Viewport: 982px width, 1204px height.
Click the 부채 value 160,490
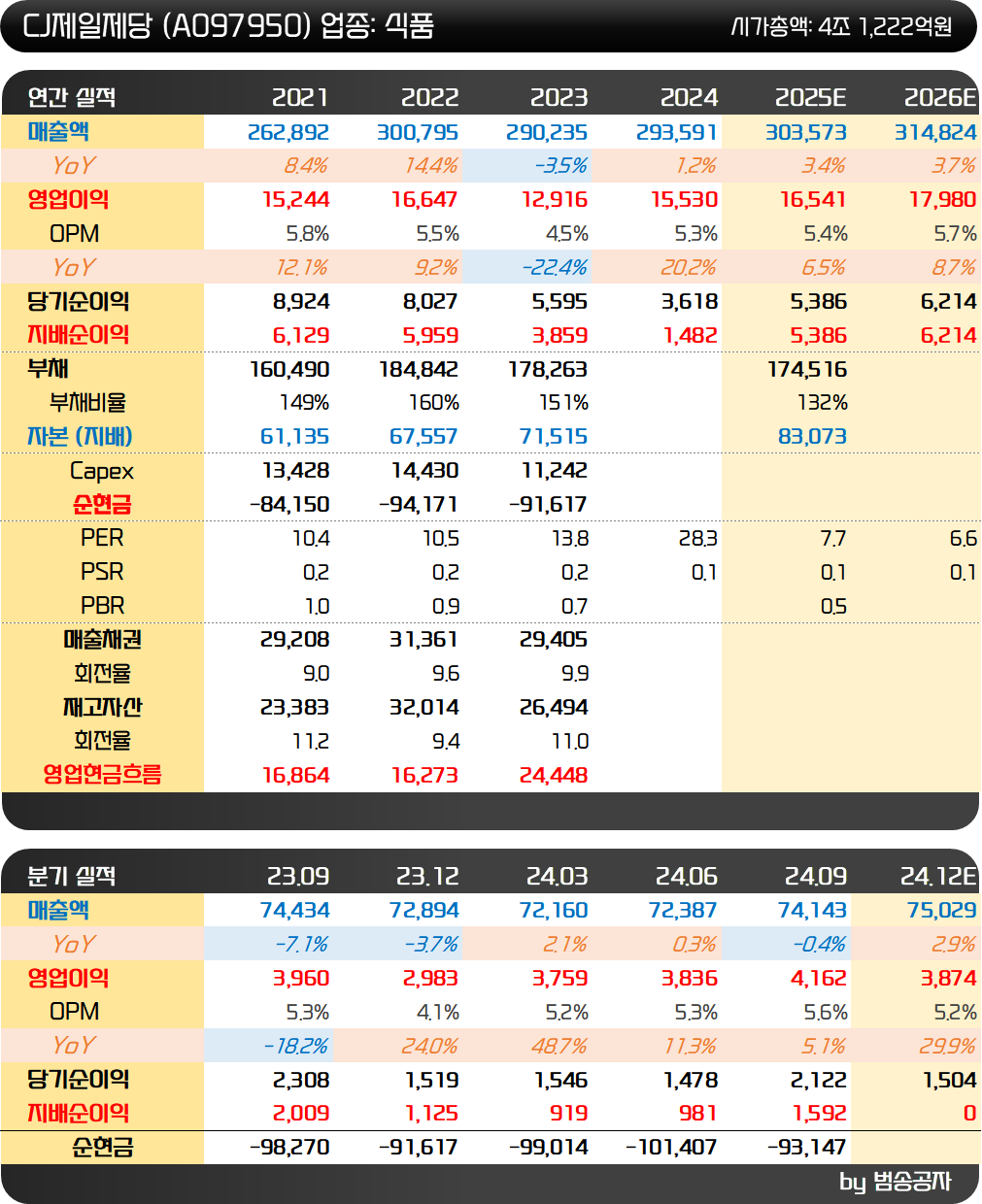pyautogui.click(x=289, y=370)
